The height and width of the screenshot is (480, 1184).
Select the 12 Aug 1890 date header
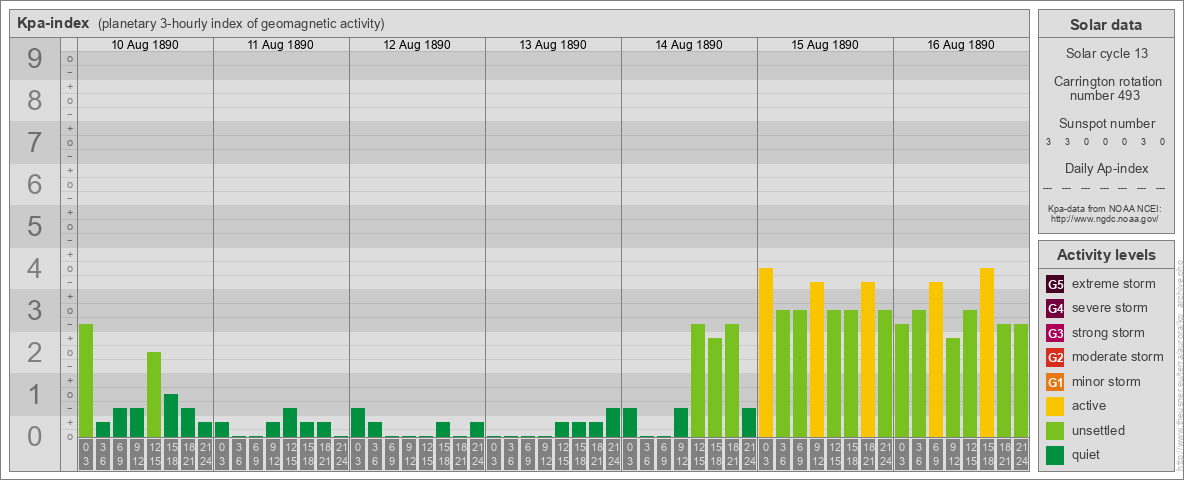pos(417,45)
